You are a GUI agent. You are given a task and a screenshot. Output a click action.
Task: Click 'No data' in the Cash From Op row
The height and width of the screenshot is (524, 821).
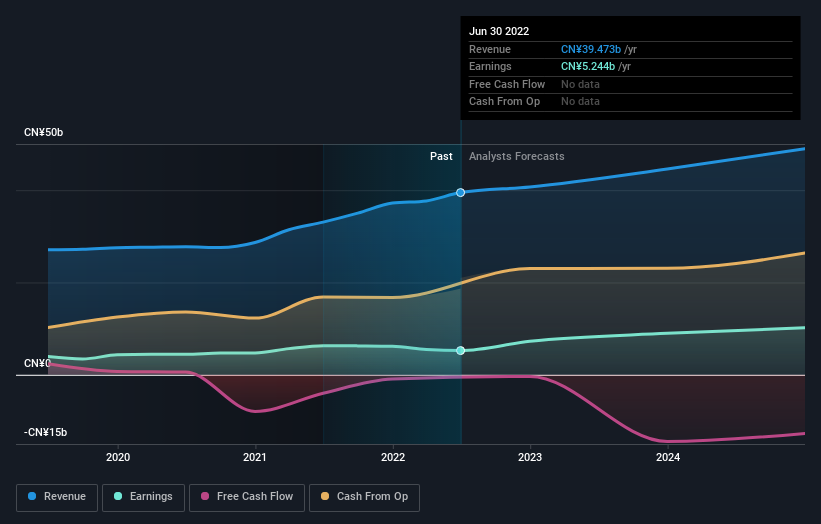click(x=580, y=102)
